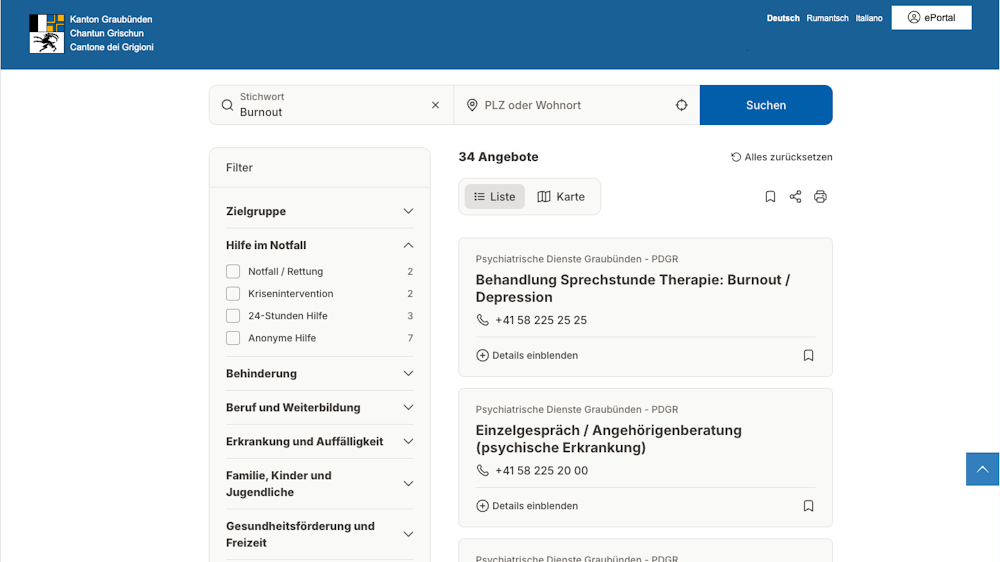Click the bookmark icon above the results list

click(770, 196)
